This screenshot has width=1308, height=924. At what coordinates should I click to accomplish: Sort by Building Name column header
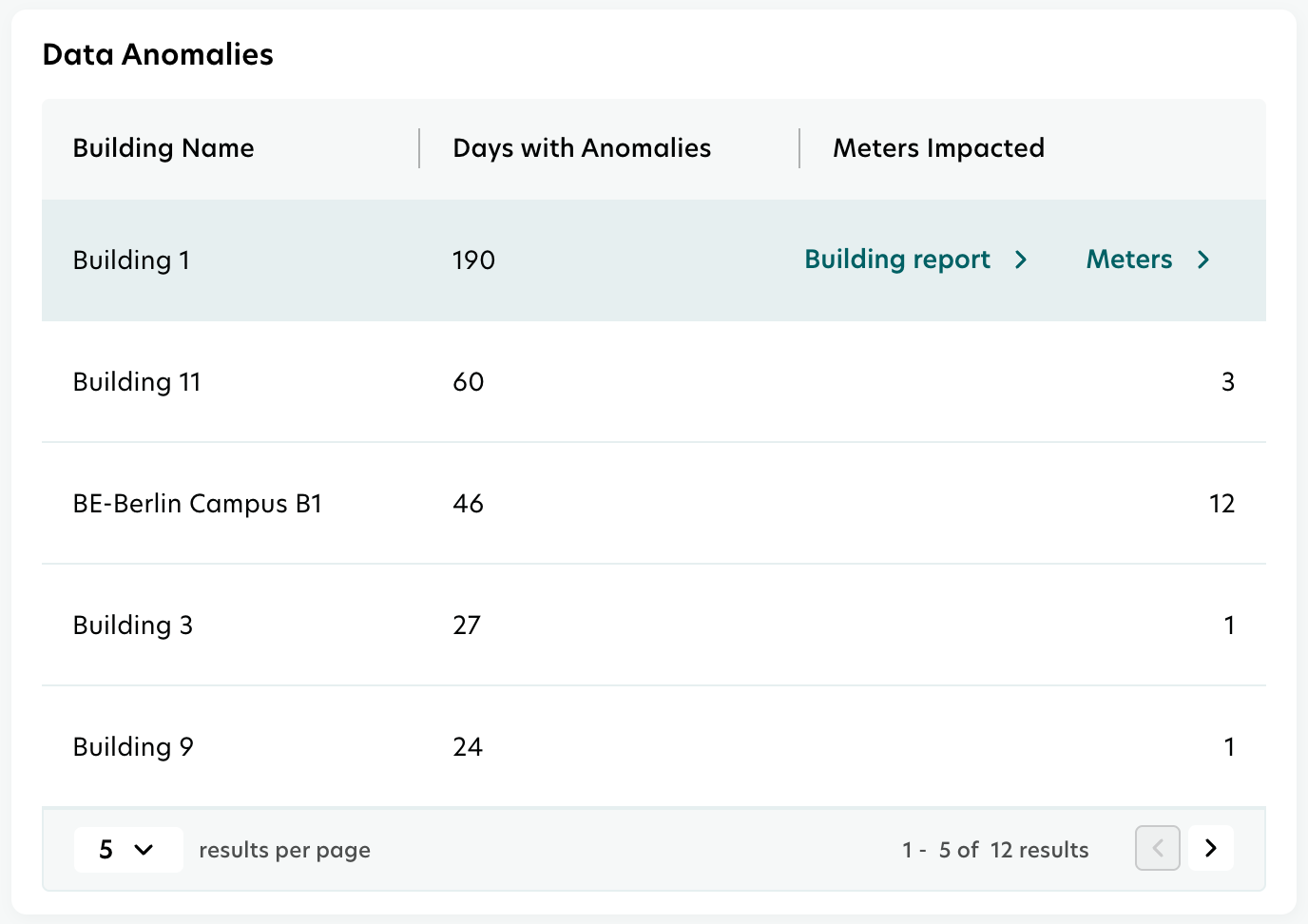coord(163,148)
